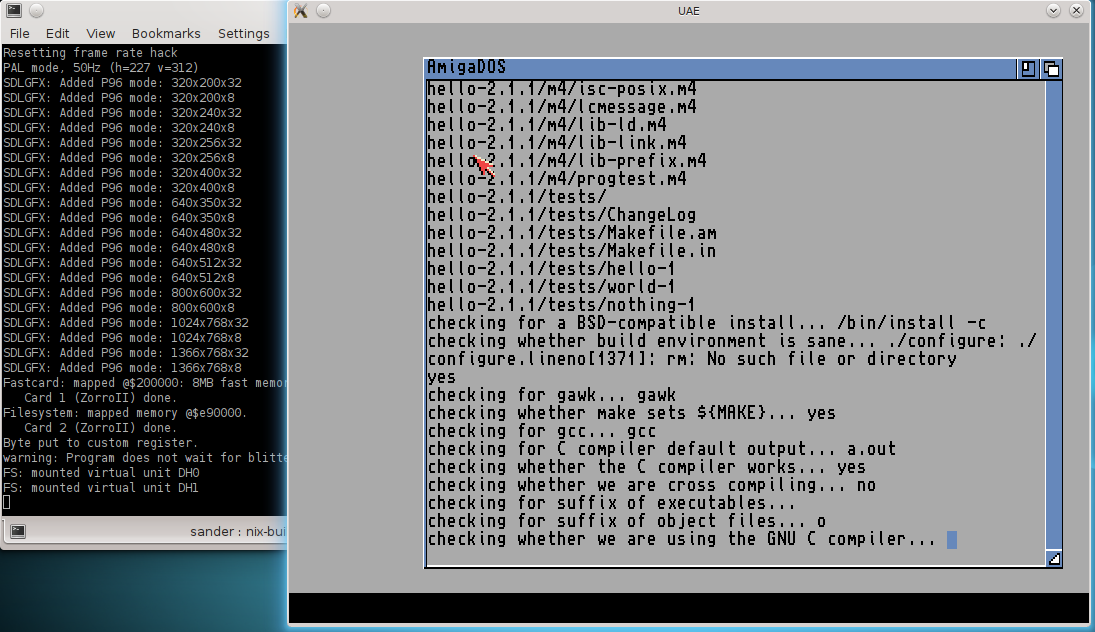Select the 'sander : nix-bui' terminal tab

(237, 531)
